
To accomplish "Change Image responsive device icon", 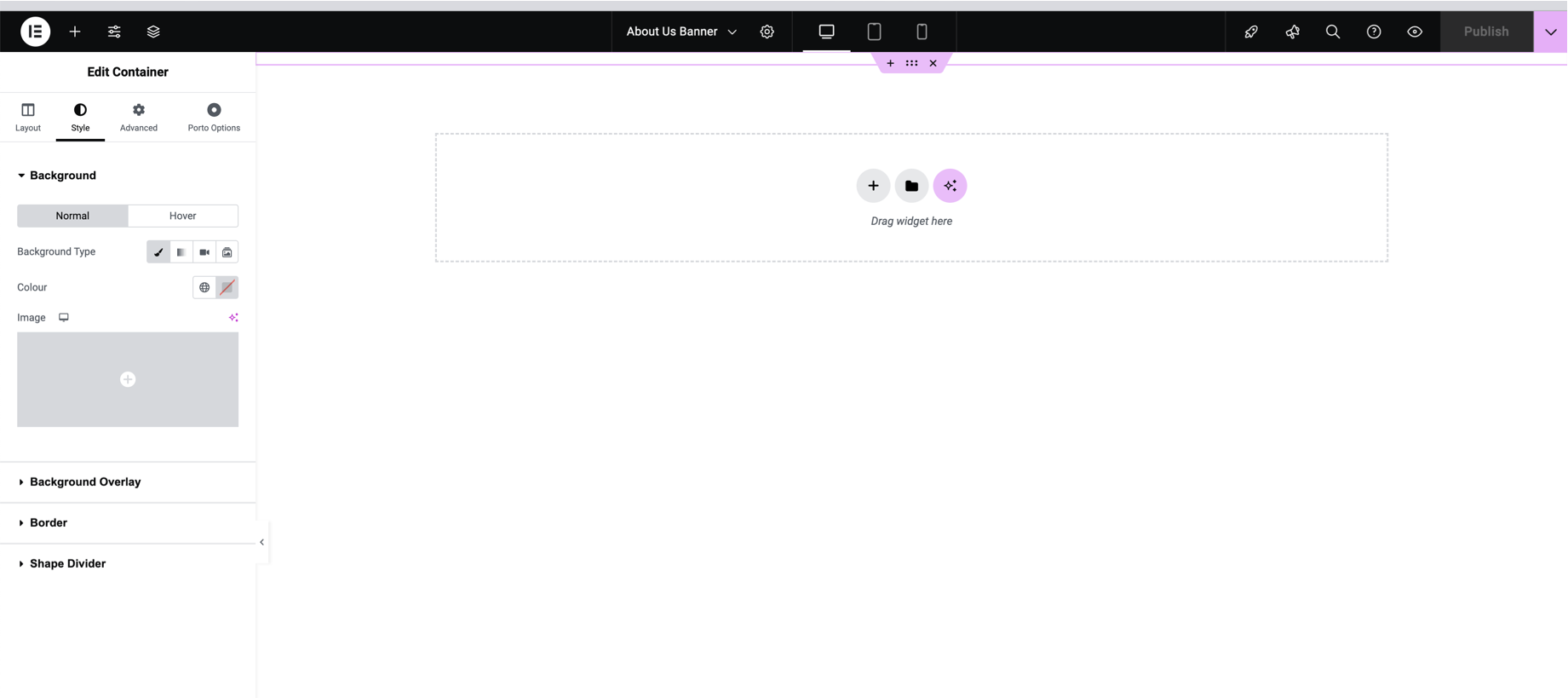I will pyautogui.click(x=64, y=317).
